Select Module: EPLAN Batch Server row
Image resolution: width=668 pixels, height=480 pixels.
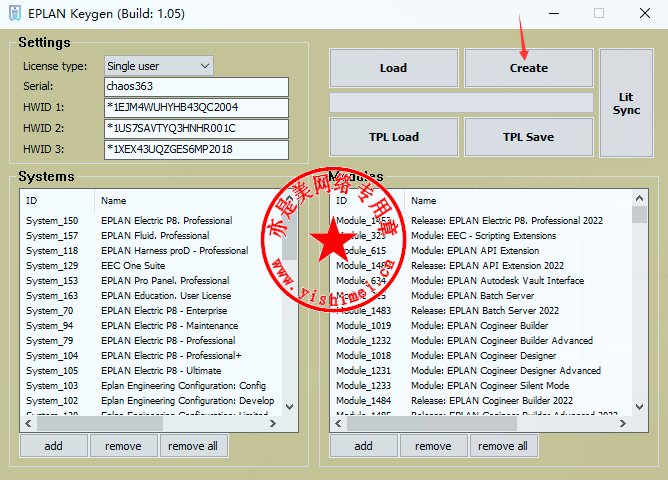(481, 296)
